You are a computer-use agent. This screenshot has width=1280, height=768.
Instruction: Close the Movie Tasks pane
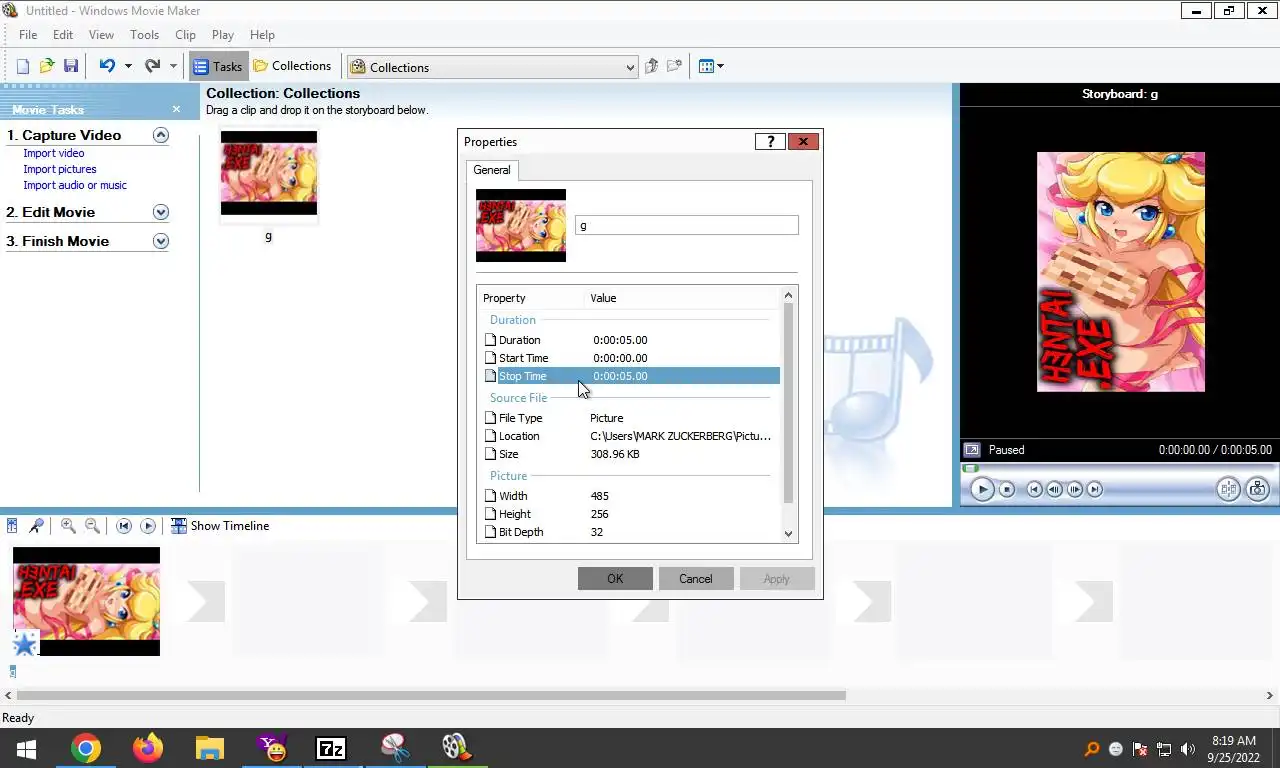click(176, 109)
